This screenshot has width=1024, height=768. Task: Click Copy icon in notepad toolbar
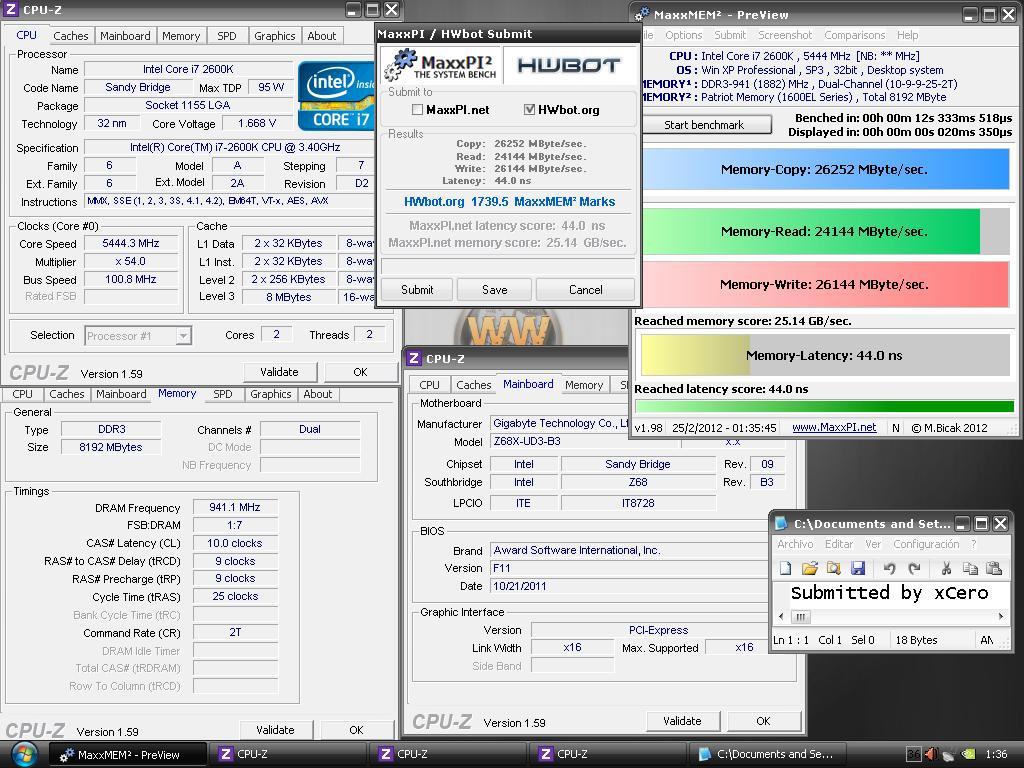pos(970,568)
